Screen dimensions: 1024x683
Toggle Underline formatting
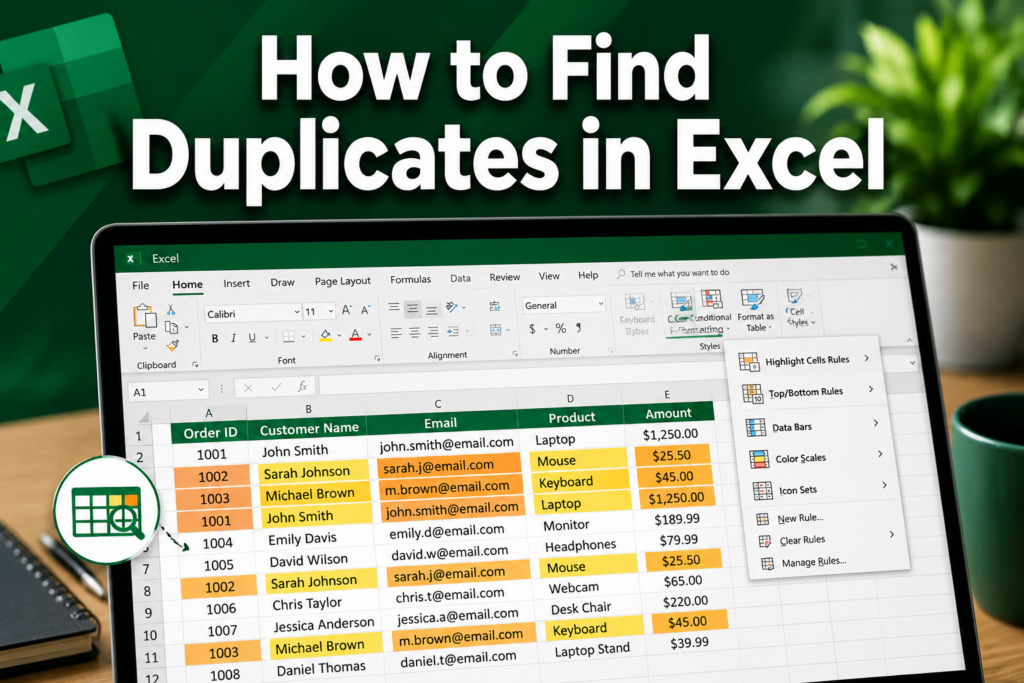[252, 338]
